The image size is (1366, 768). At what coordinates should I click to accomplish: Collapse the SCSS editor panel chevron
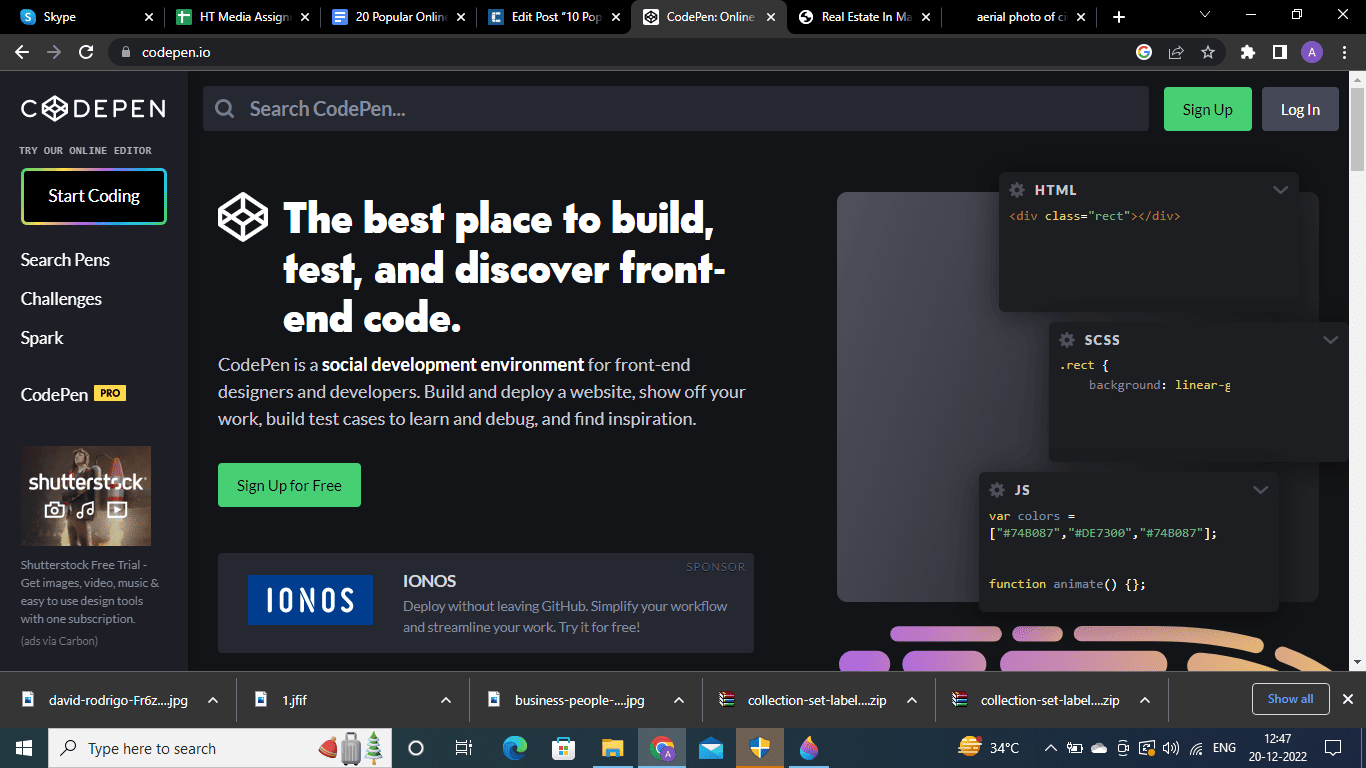tap(1330, 340)
